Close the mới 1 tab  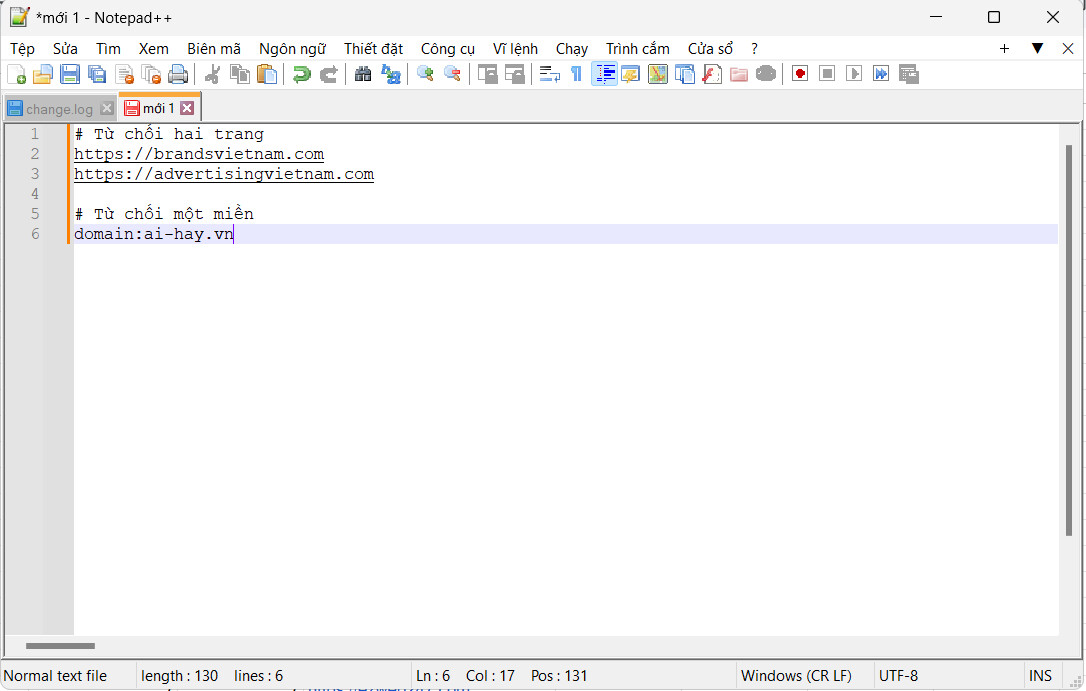187,108
